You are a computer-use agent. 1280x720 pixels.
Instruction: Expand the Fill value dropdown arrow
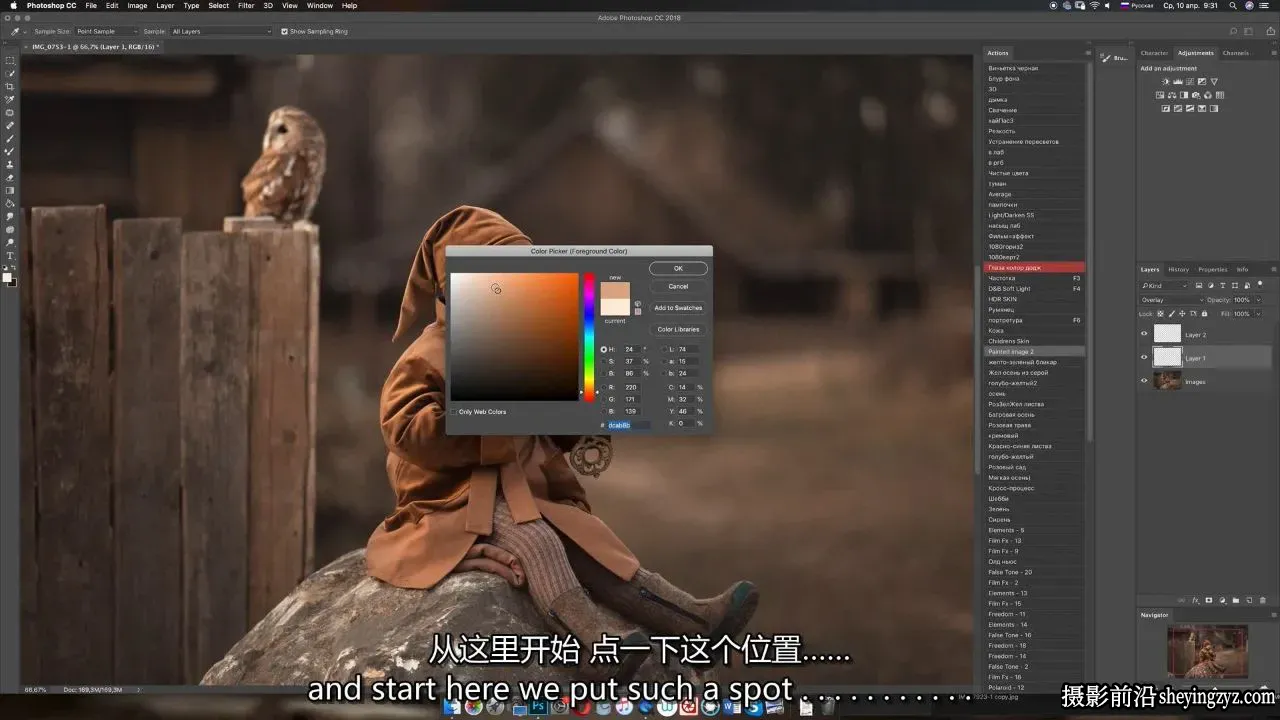(1257, 314)
